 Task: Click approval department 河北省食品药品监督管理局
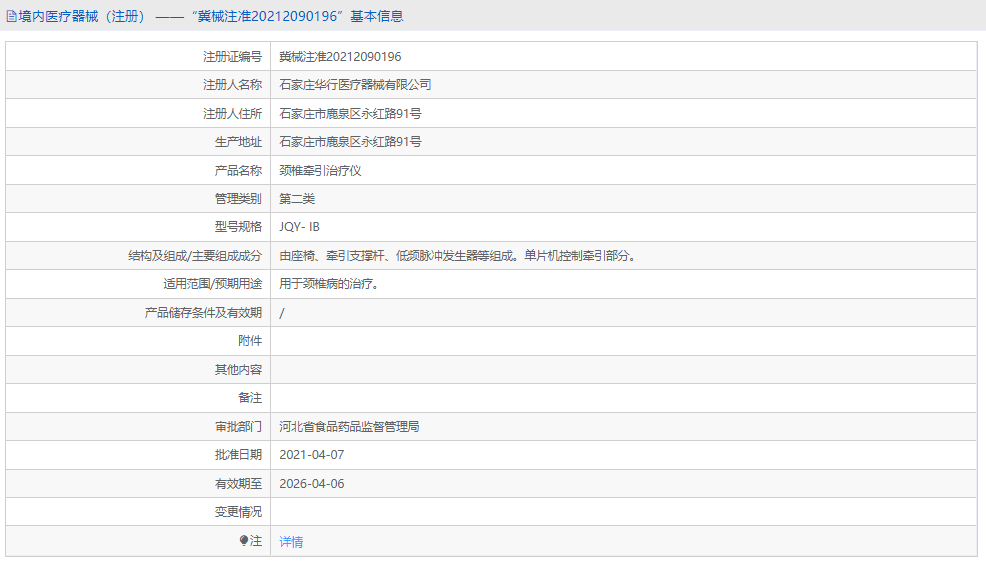[349, 426]
